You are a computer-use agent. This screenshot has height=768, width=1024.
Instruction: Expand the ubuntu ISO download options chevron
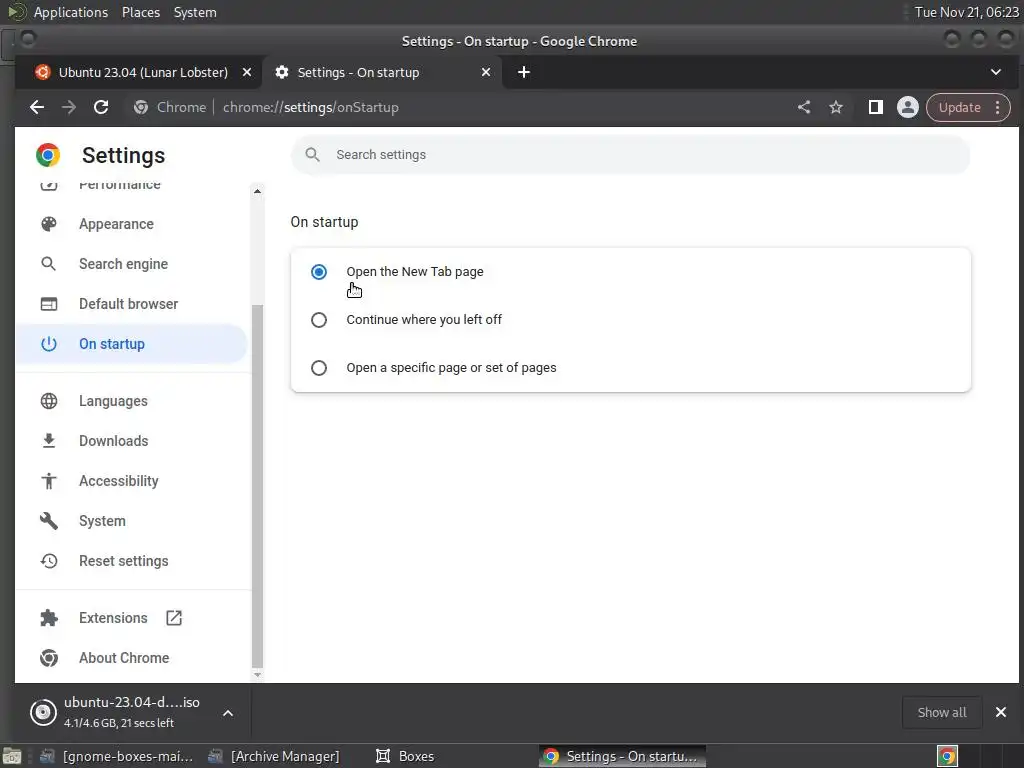228,712
